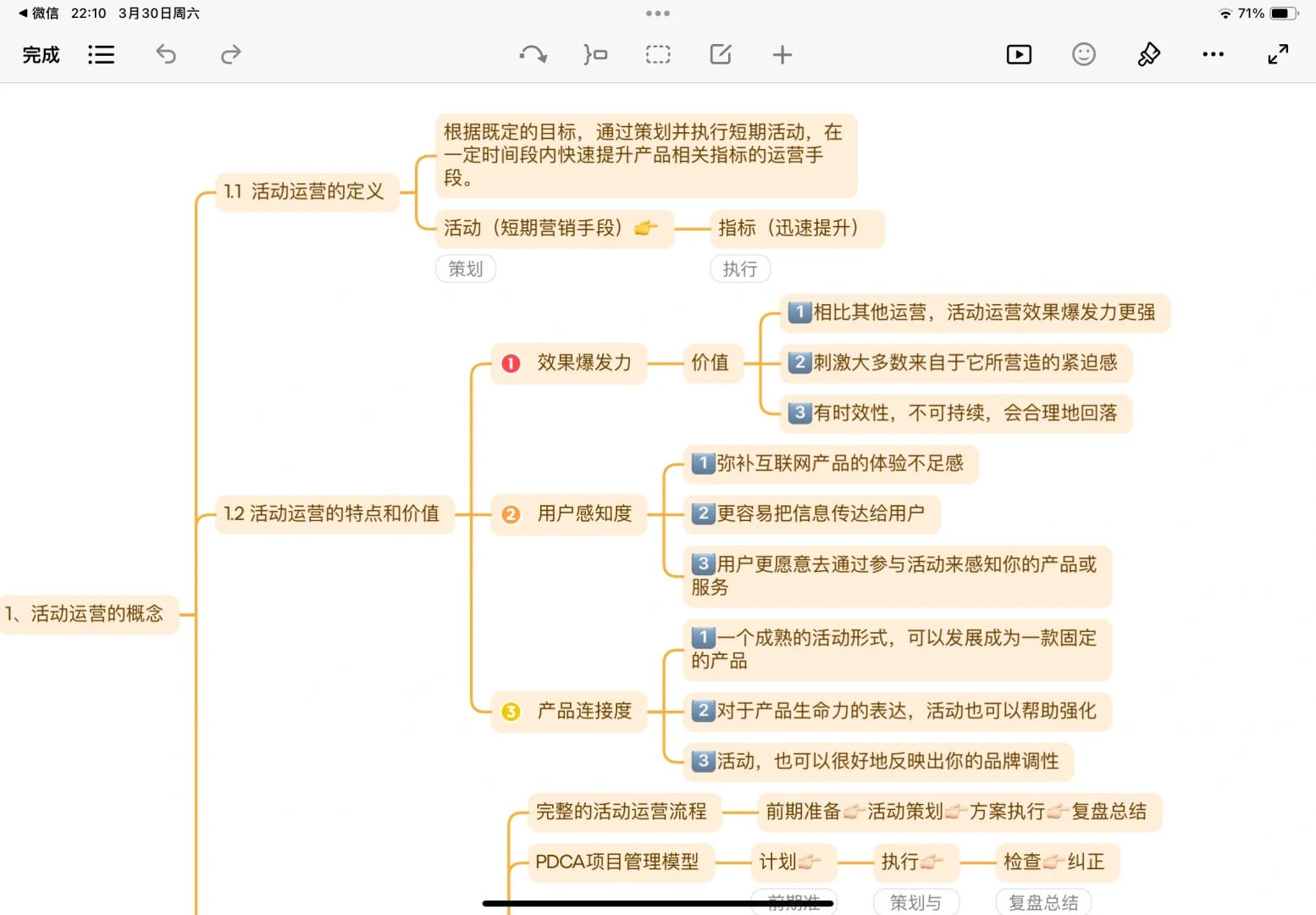Return to WeChat via back arrow

[38, 14]
